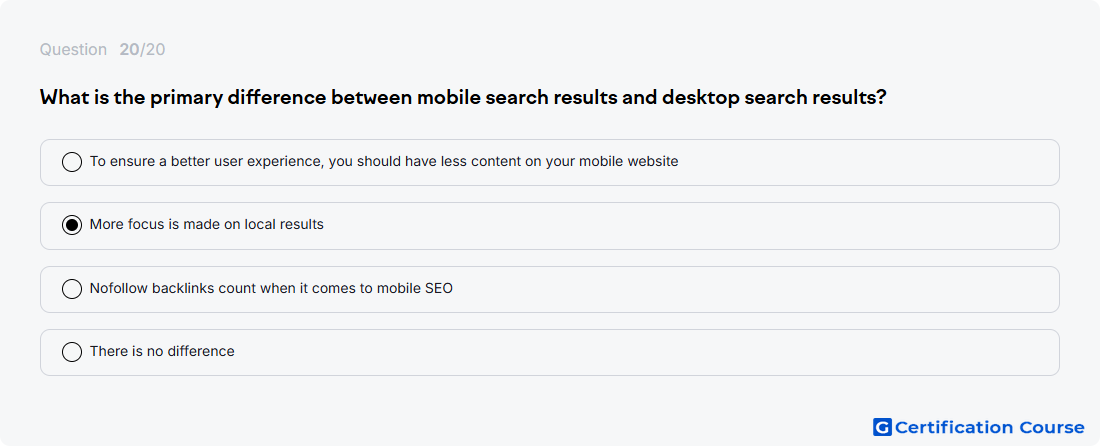Click the blue G logo icon

point(881,427)
